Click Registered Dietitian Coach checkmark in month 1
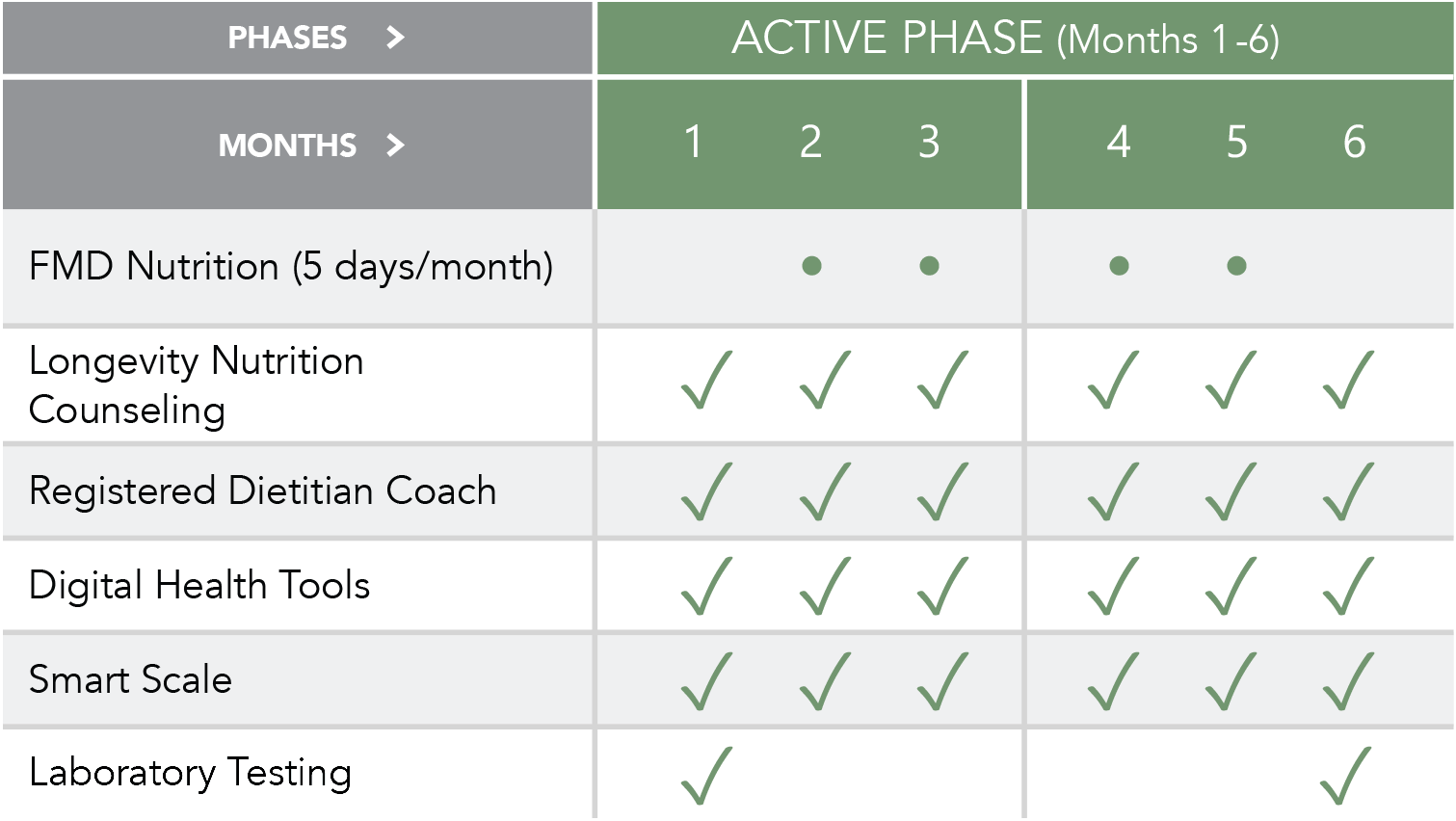 tap(706, 491)
